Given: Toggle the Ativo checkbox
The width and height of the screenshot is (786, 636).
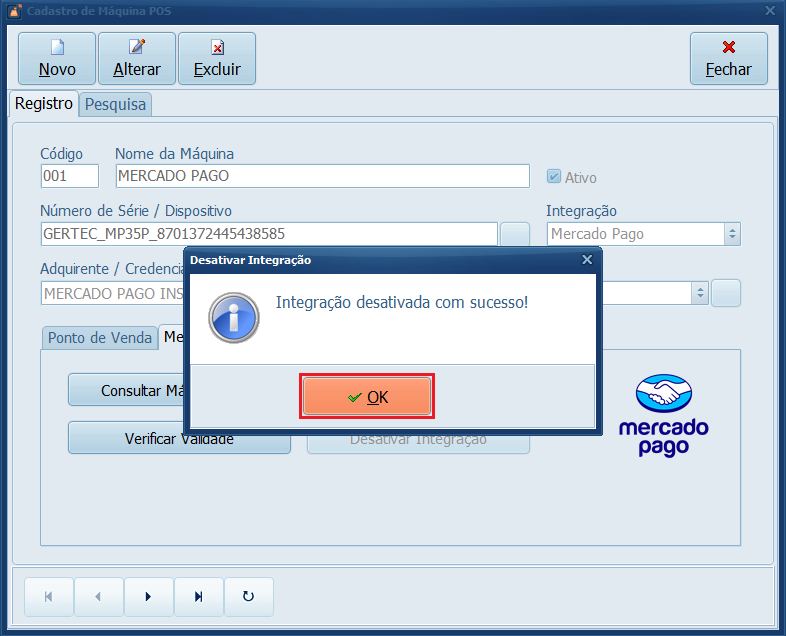Looking at the screenshot, I should pyautogui.click(x=553, y=177).
